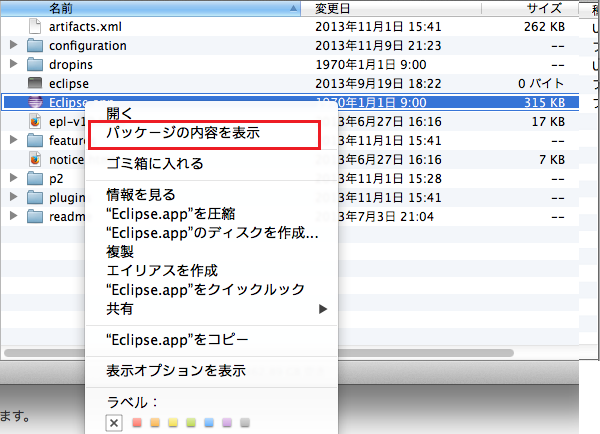600x434 pixels.
Task: Click date 2013年9月19日 18:22
Action: tap(378, 83)
